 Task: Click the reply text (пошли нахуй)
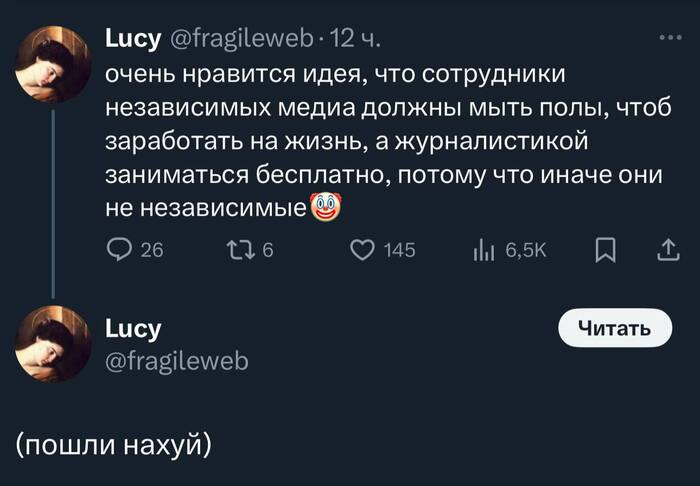pos(113,443)
